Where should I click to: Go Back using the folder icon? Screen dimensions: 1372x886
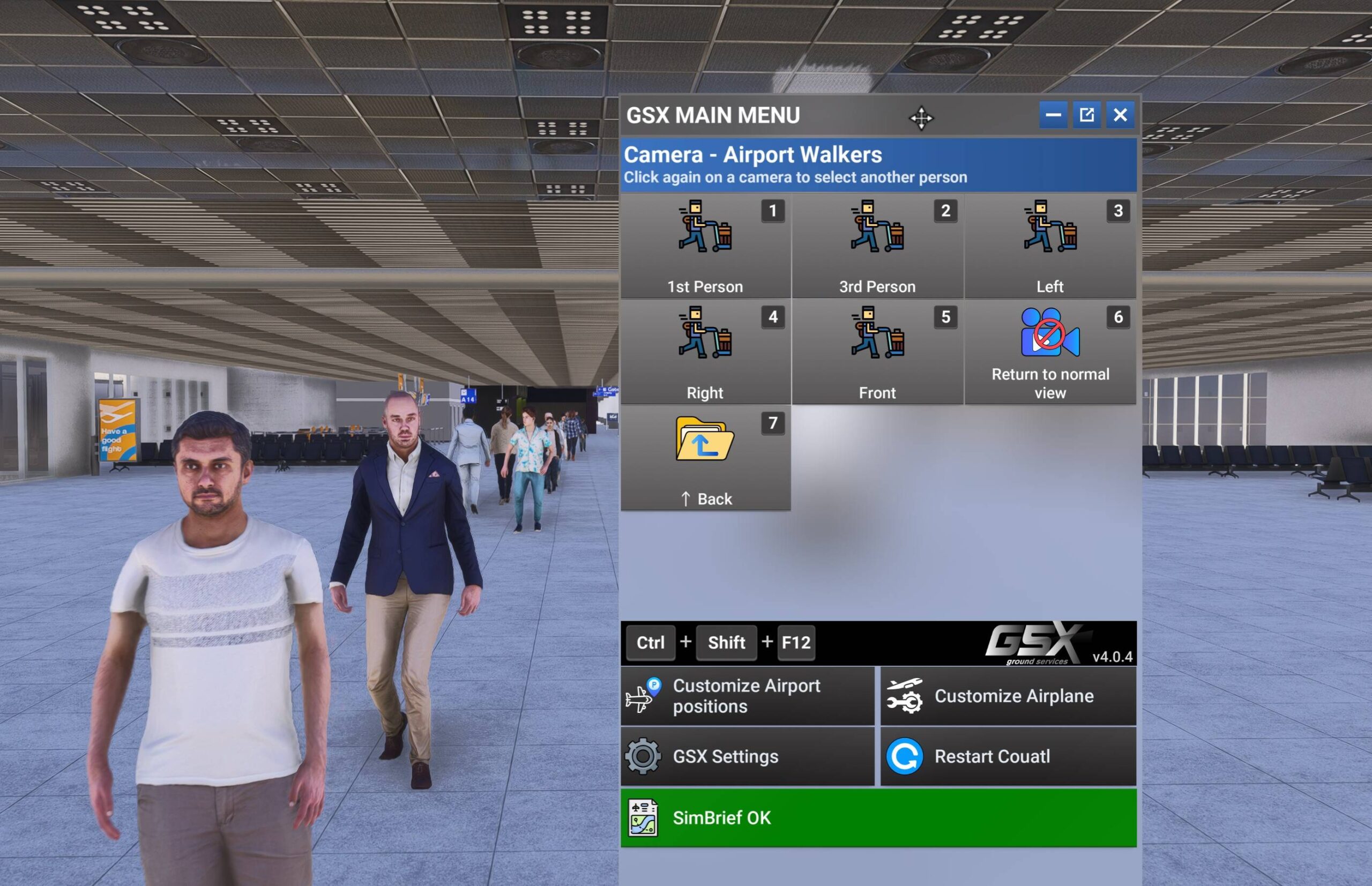[705, 438]
